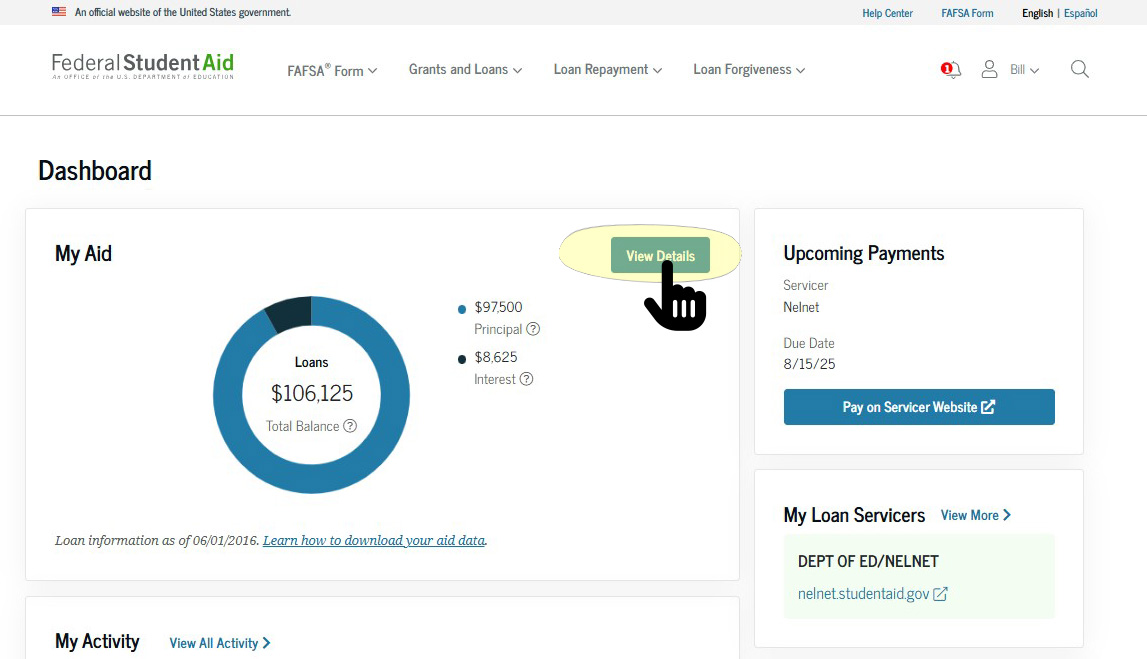Click Learn how to download your aid data

374,540
